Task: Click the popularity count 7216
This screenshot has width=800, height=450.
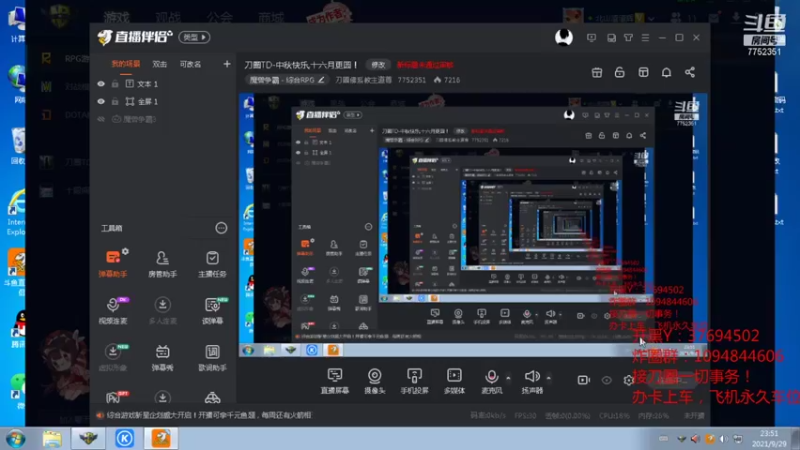Action: point(452,80)
